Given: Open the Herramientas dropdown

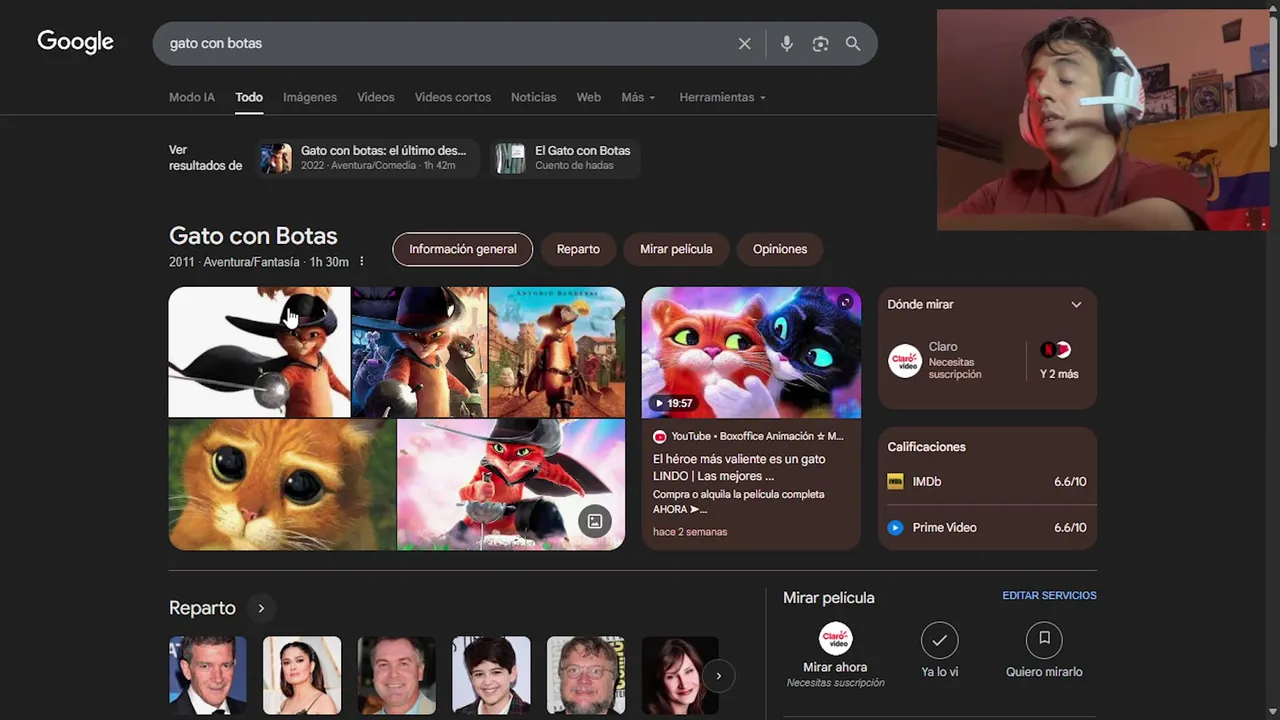Looking at the screenshot, I should click(722, 97).
